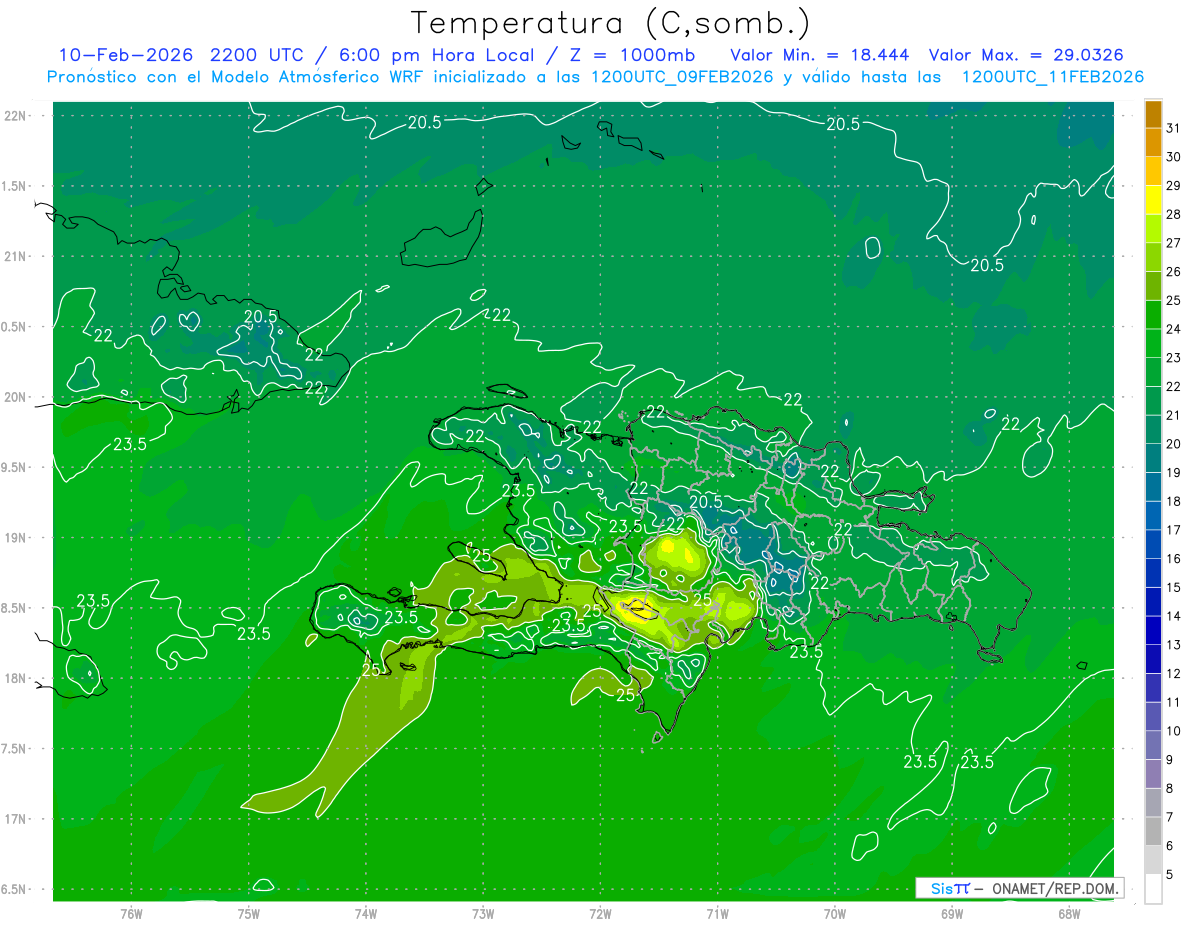Select initialization time '1200UTC_09FEB2026'
Screen dimensions: 1200x927
pyautogui.click(x=682, y=77)
